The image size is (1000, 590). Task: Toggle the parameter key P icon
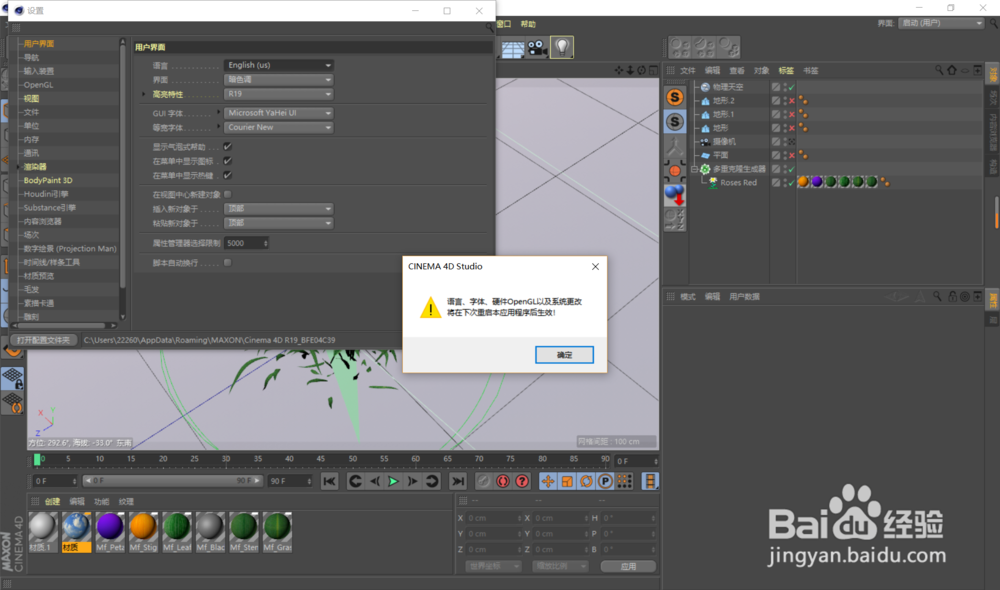[x=605, y=482]
